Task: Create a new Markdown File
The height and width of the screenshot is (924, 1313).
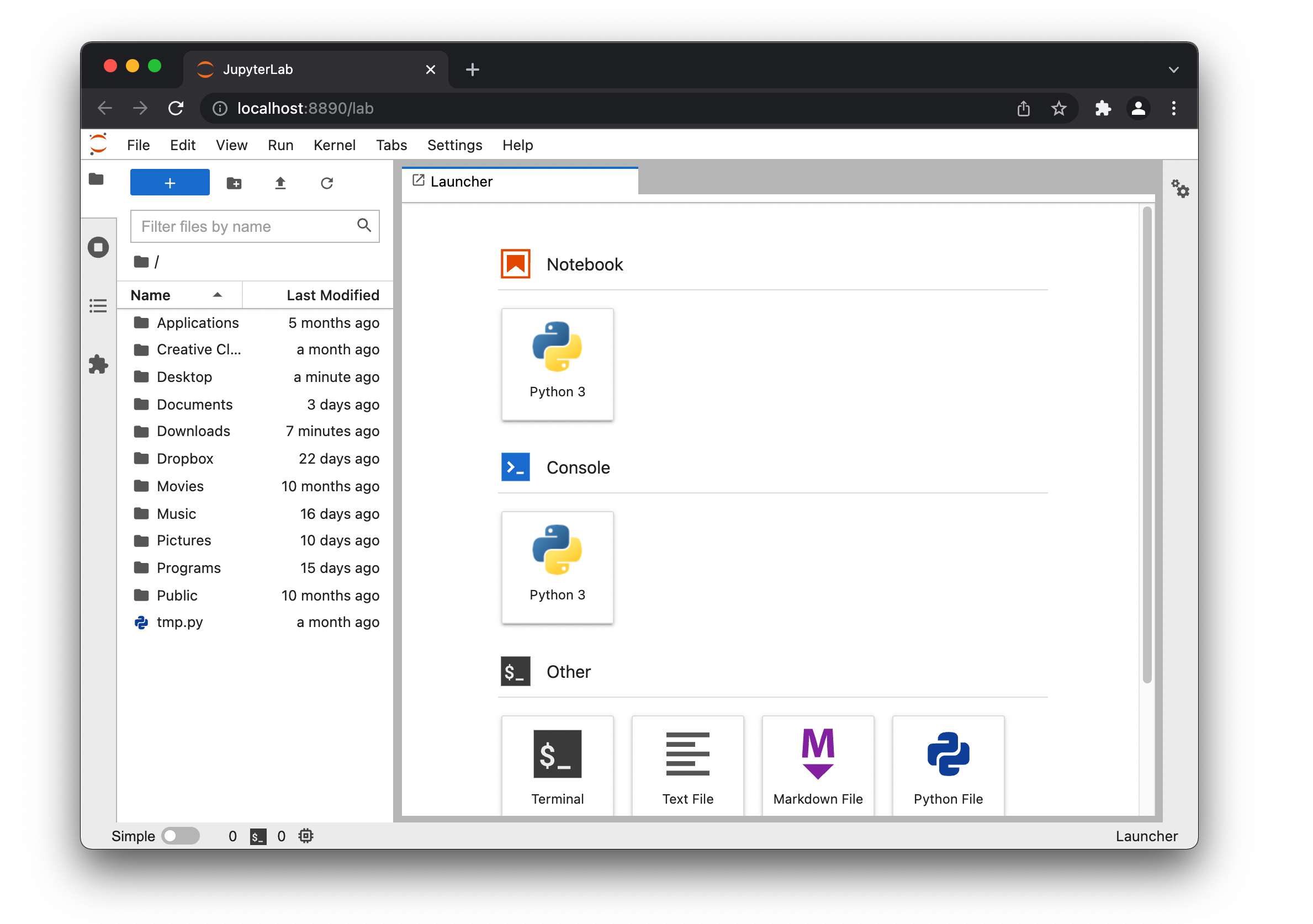Action: [x=818, y=766]
